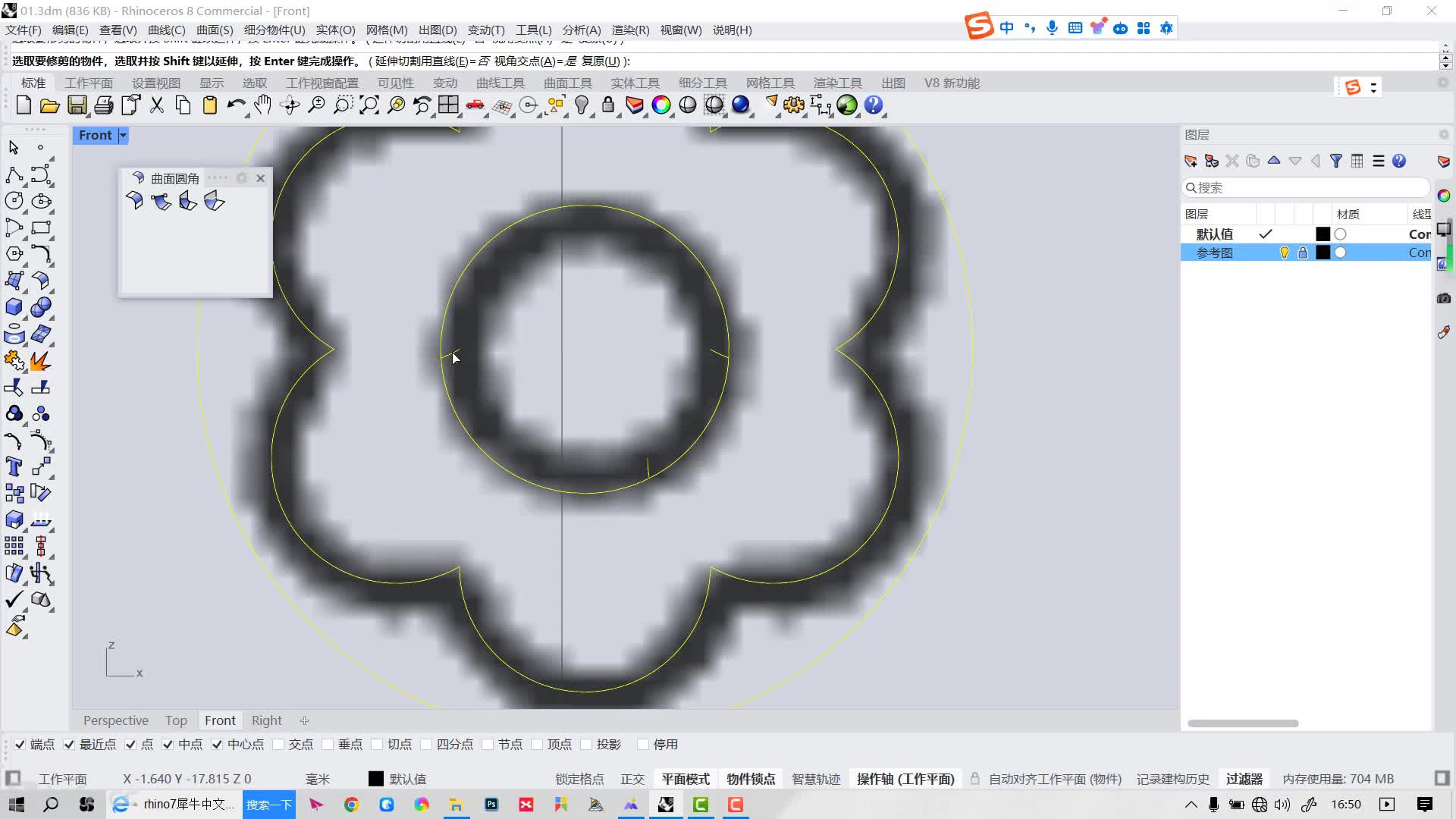
Task: Toggle 物件锁点 in the status bar
Action: click(751, 779)
